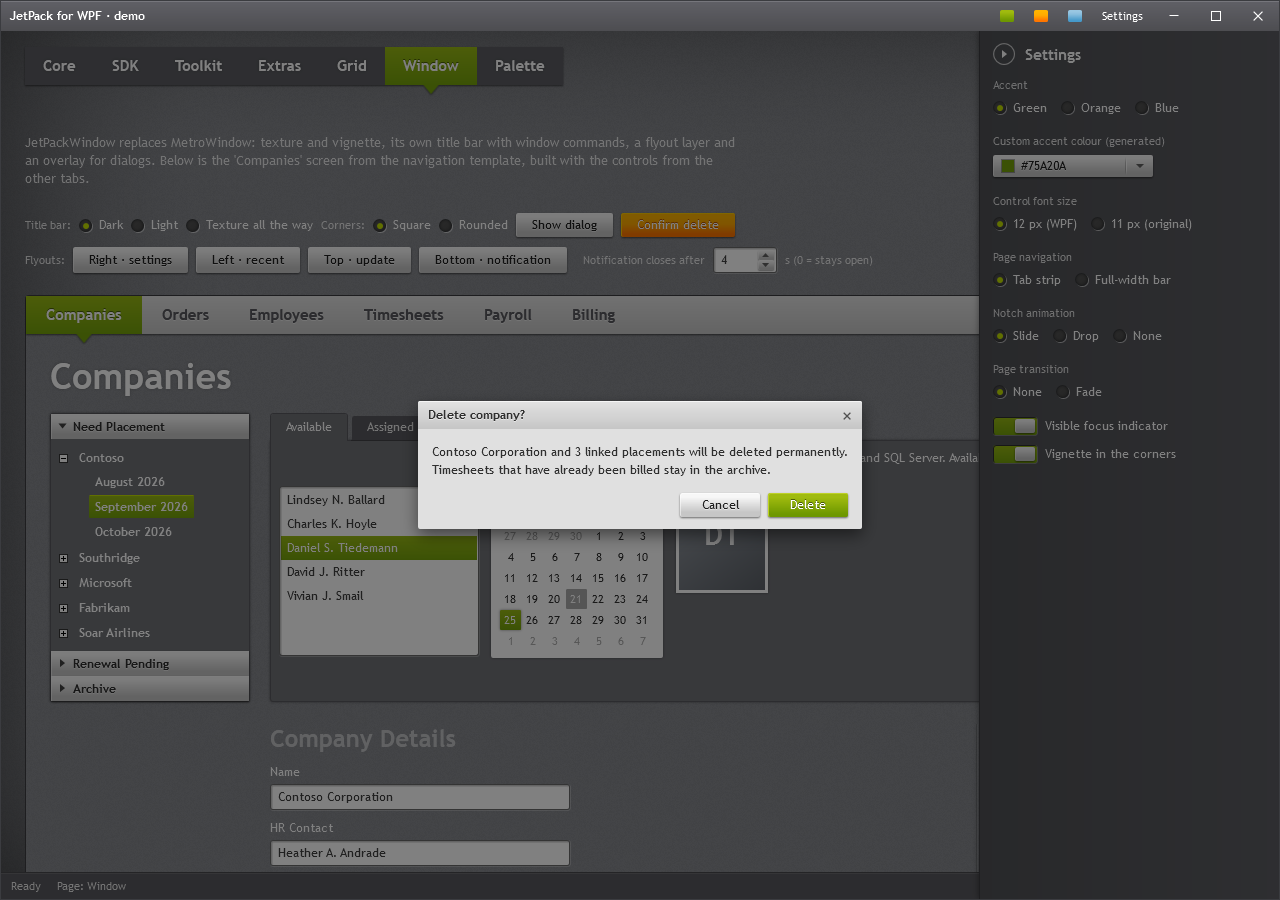Image resolution: width=1280 pixels, height=900 pixels.
Task: Go to the Orders page tab
Action: [186, 315]
